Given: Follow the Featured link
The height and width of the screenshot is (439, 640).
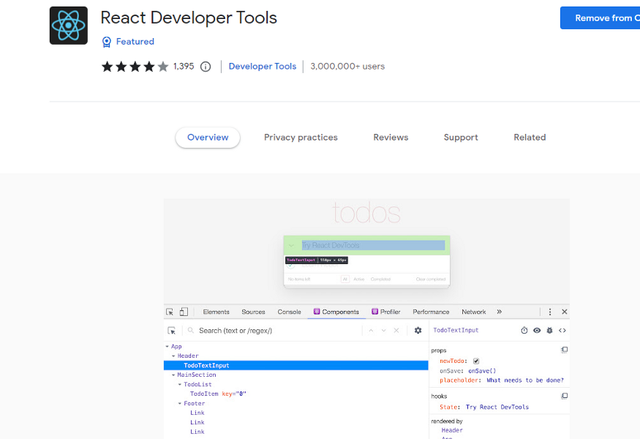Looking at the screenshot, I should click(135, 42).
